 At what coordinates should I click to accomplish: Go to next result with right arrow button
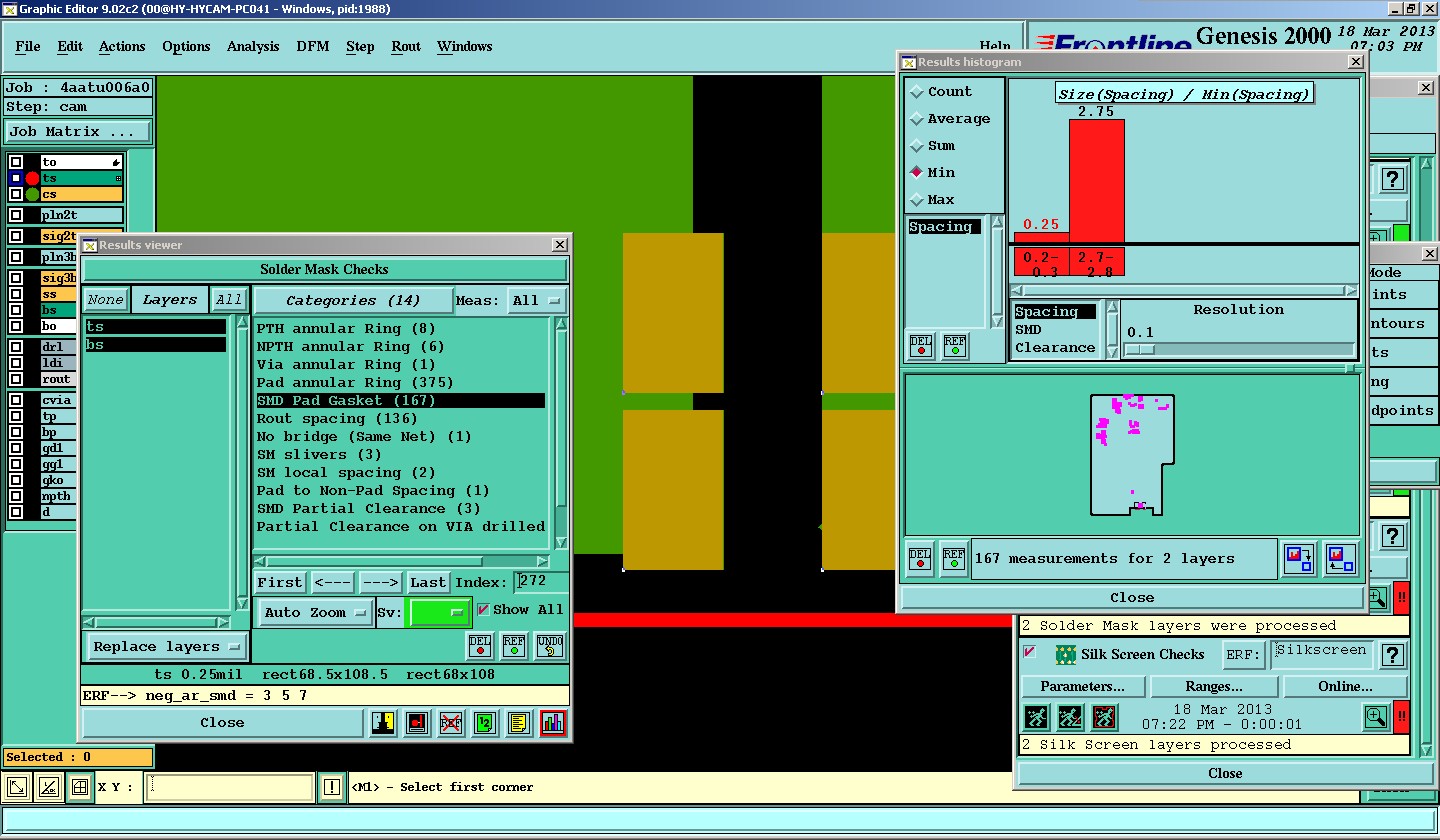click(x=380, y=583)
